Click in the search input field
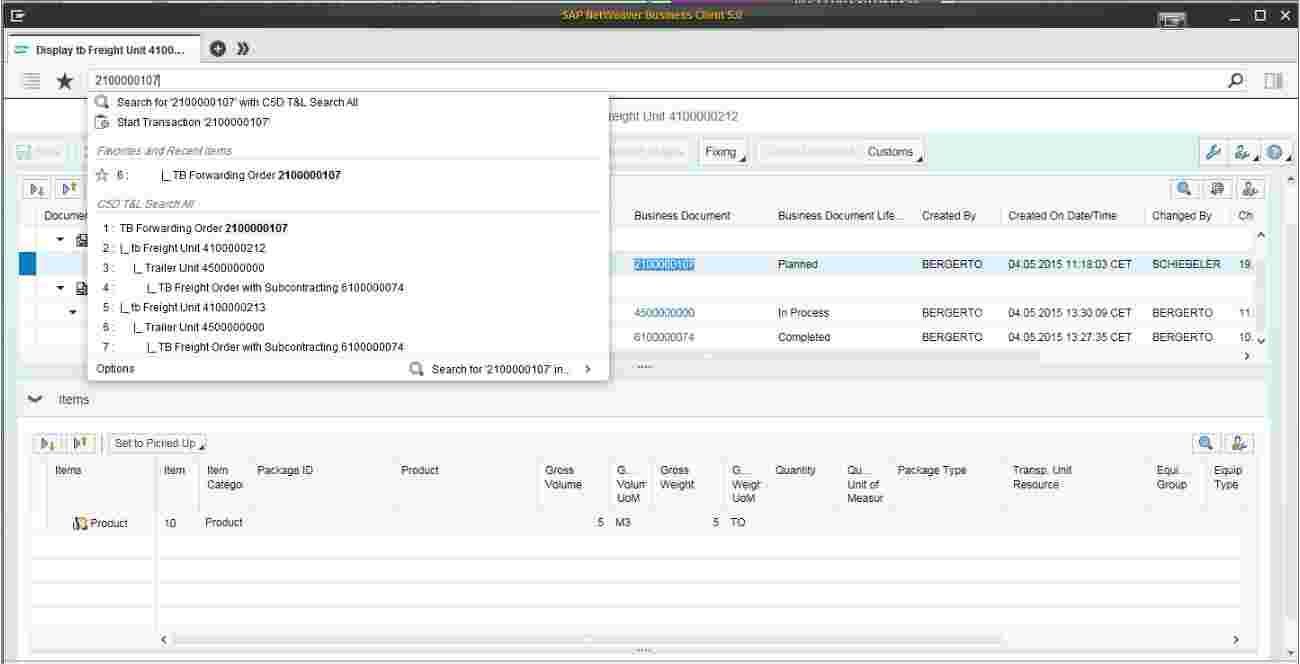The height and width of the screenshot is (664, 1300). pos(650,81)
